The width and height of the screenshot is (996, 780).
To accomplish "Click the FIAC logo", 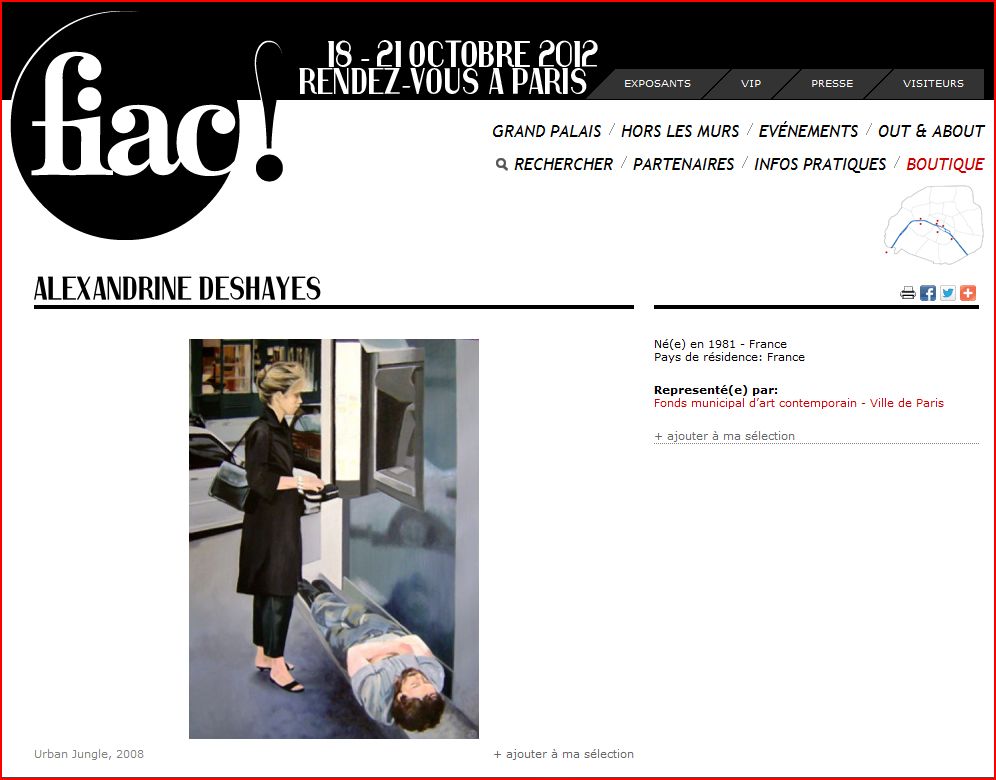I will click(140, 125).
